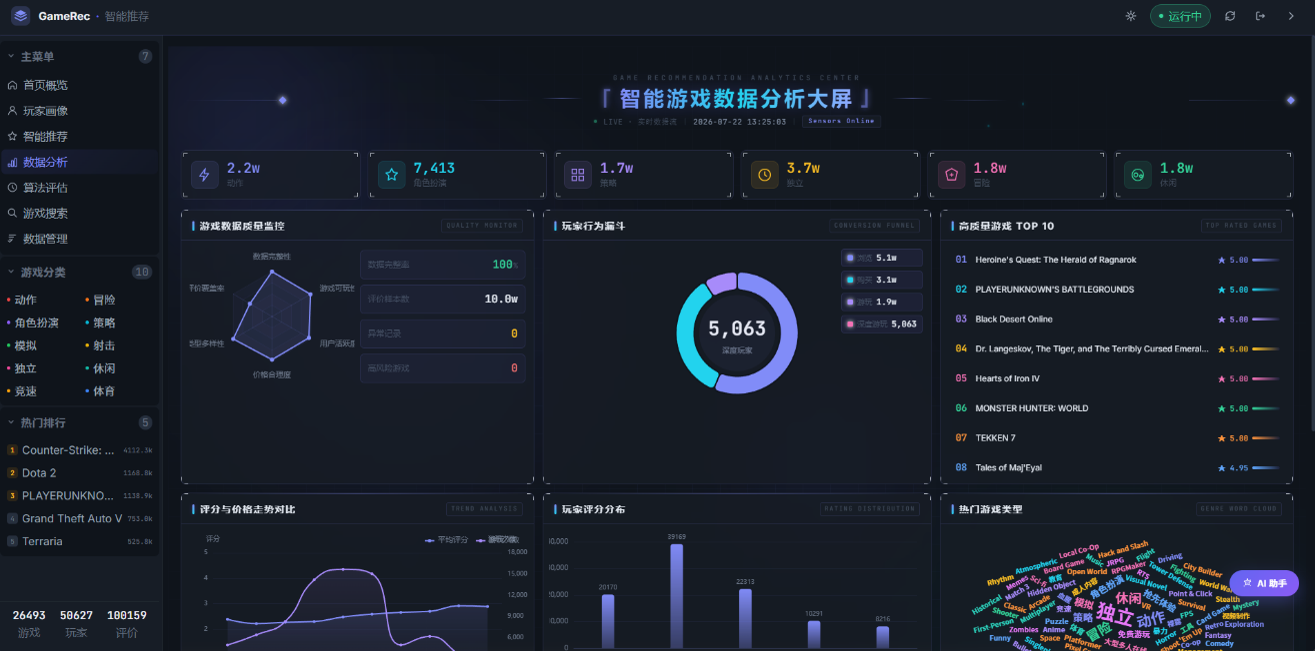The height and width of the screenshot is (651, 1315).
Task: Open Terraria in hot ranking
Action: click(80, 541)
